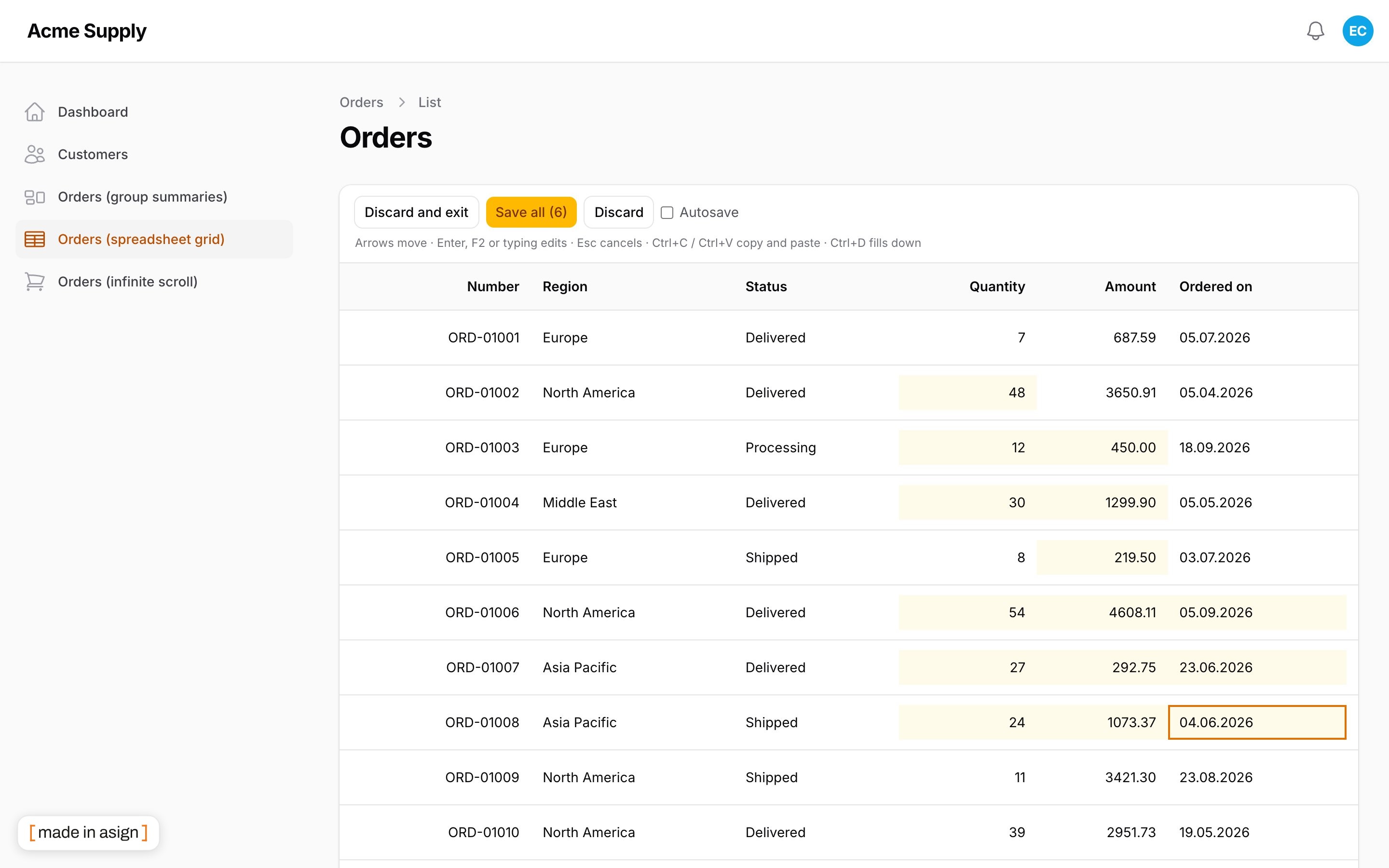
Task: Open Orders (infinite scroll) page
Action: click(154, 282)
